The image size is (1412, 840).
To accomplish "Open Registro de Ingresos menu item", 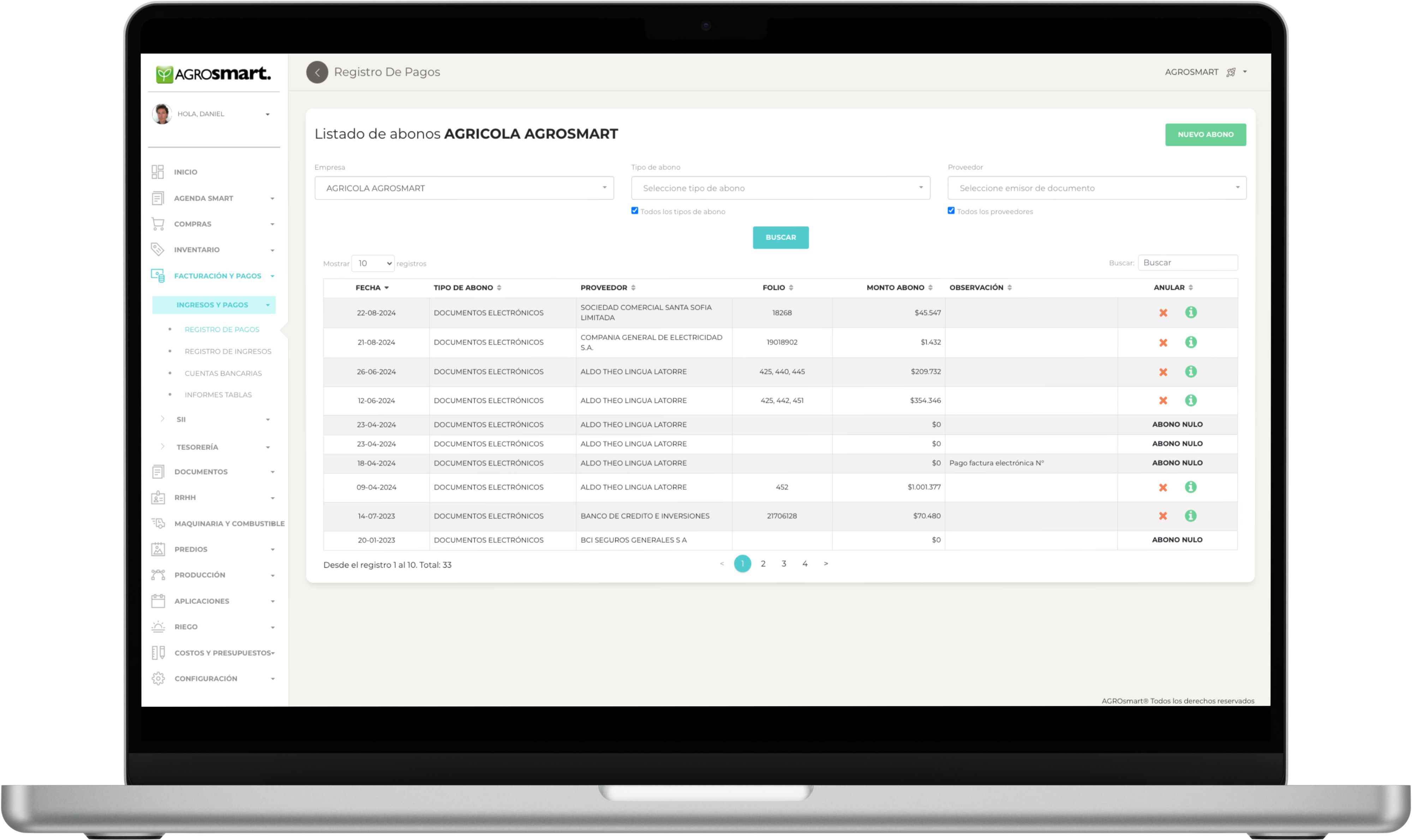I will pos(228,351).
